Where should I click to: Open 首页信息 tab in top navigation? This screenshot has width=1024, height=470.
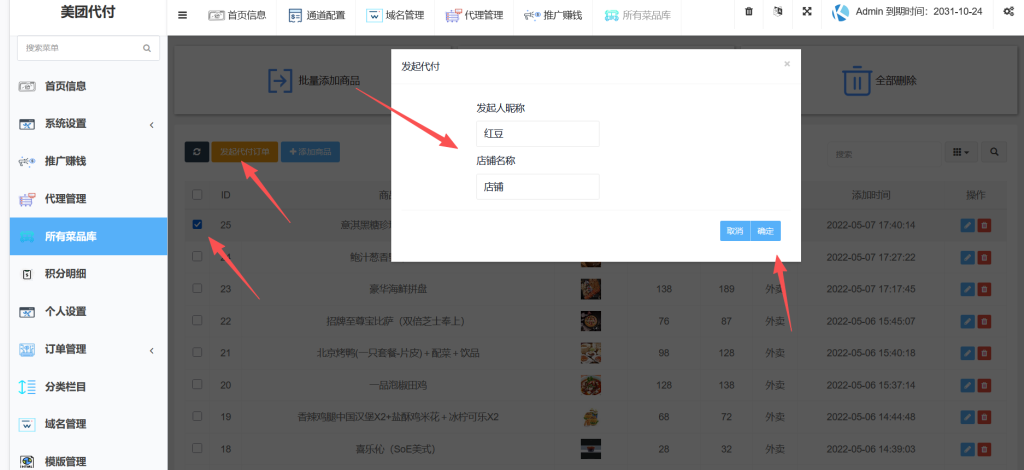pyautogui.click(x=237, y=16)
